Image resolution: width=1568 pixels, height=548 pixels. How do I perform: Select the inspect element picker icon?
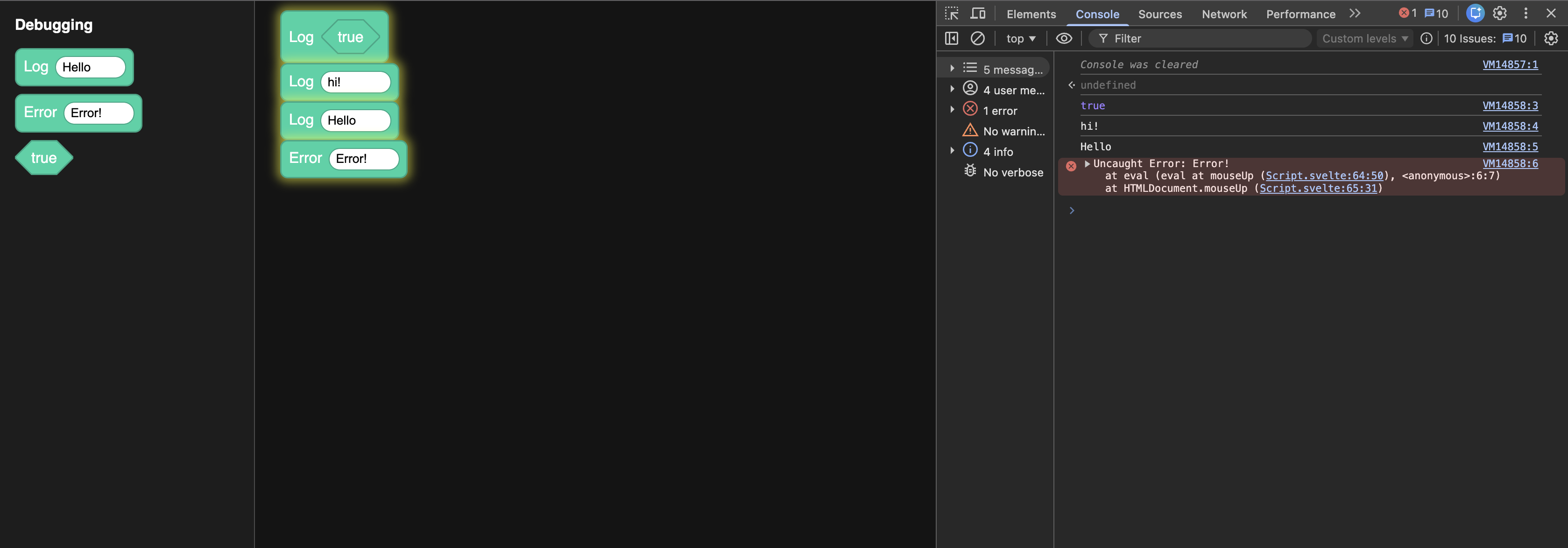click(x=951, y=14)
